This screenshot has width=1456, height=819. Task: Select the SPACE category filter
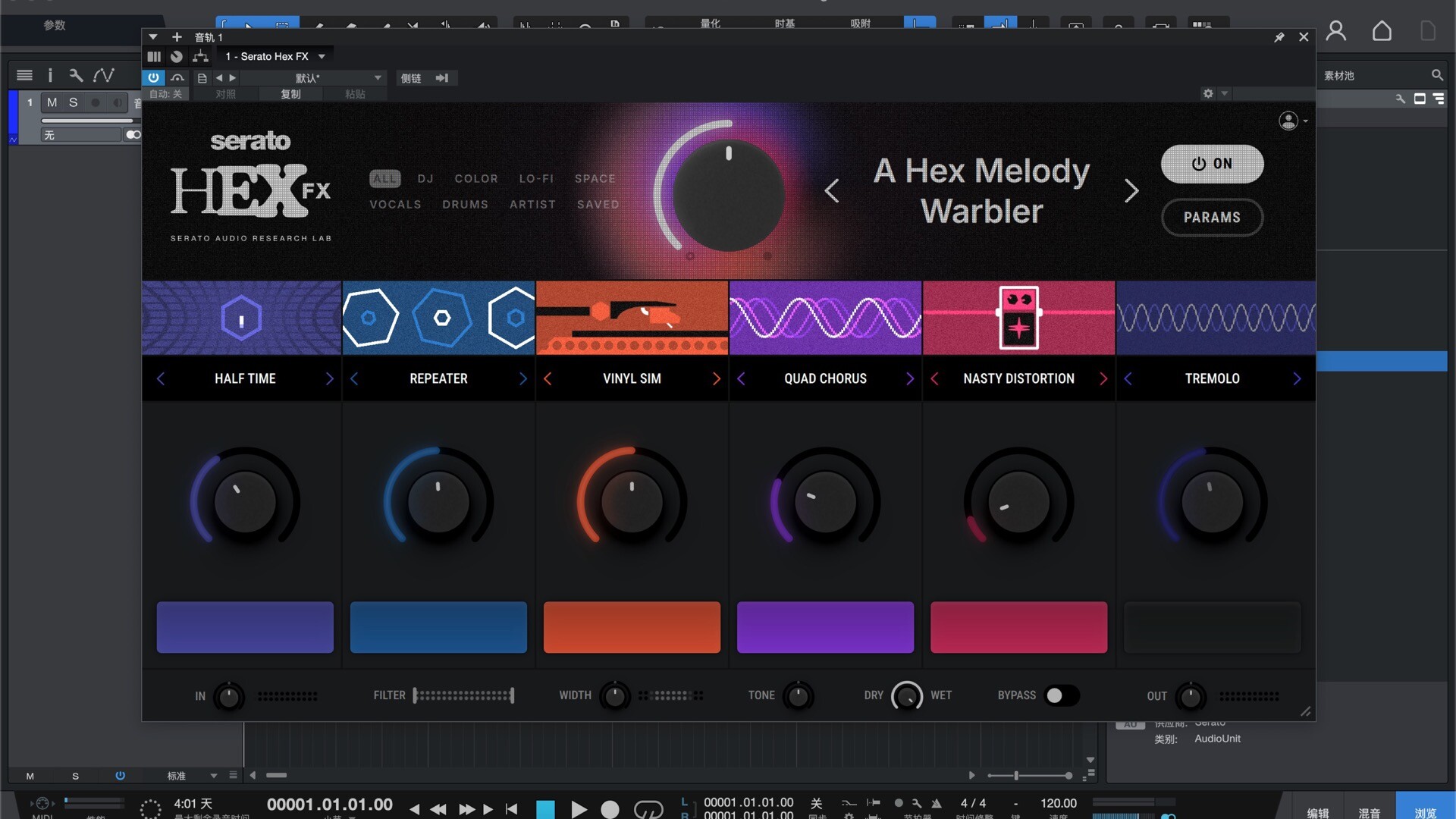point(595,178)
